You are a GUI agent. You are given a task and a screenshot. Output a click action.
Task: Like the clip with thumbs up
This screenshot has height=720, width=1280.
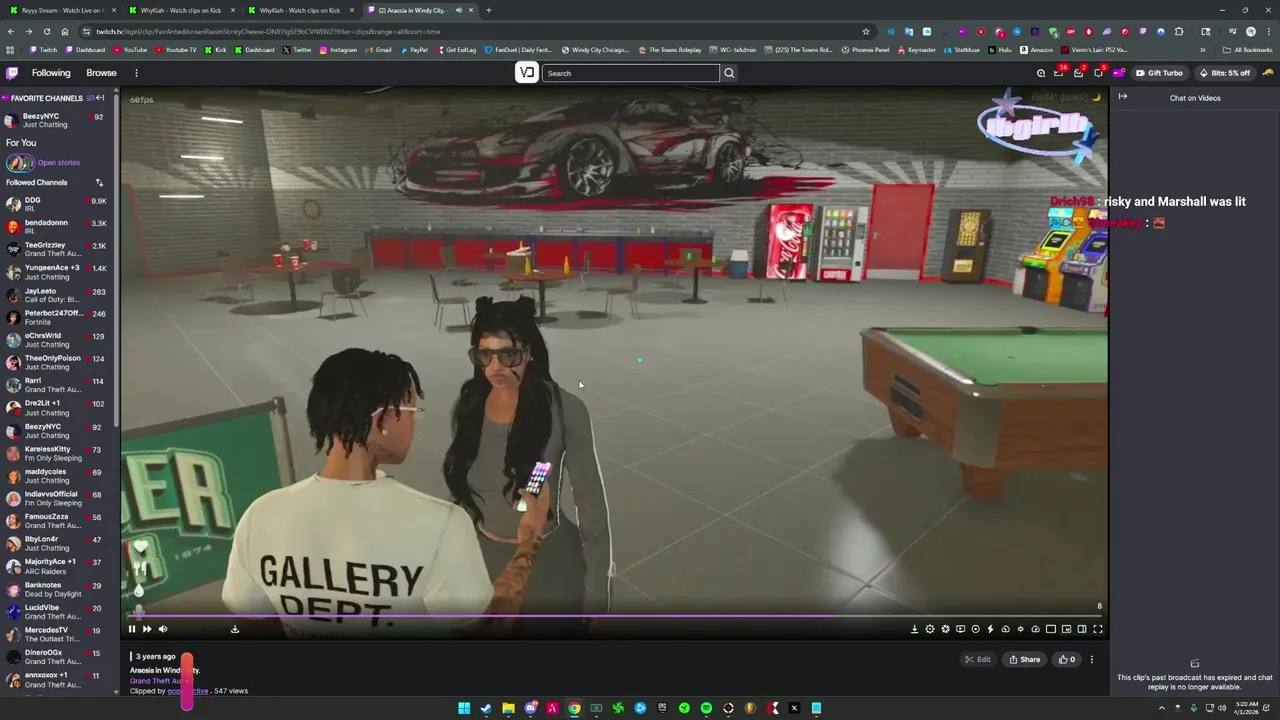[1066, 659]
